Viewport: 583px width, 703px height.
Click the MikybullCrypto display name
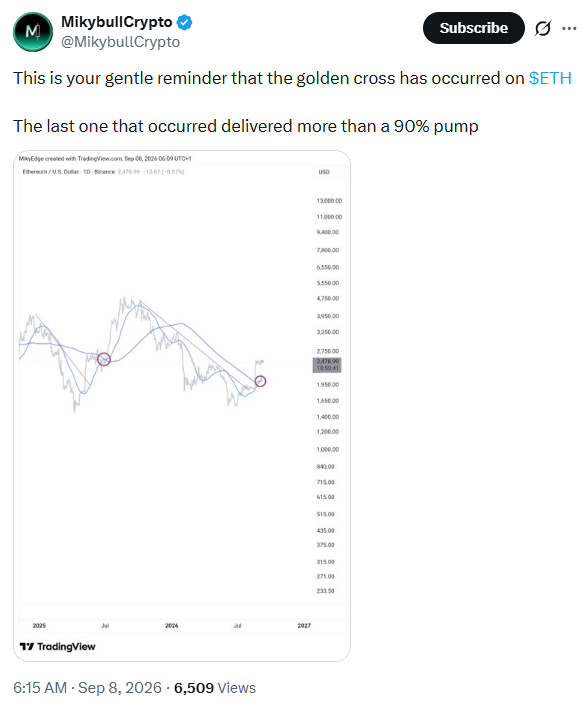pos(117,22)
